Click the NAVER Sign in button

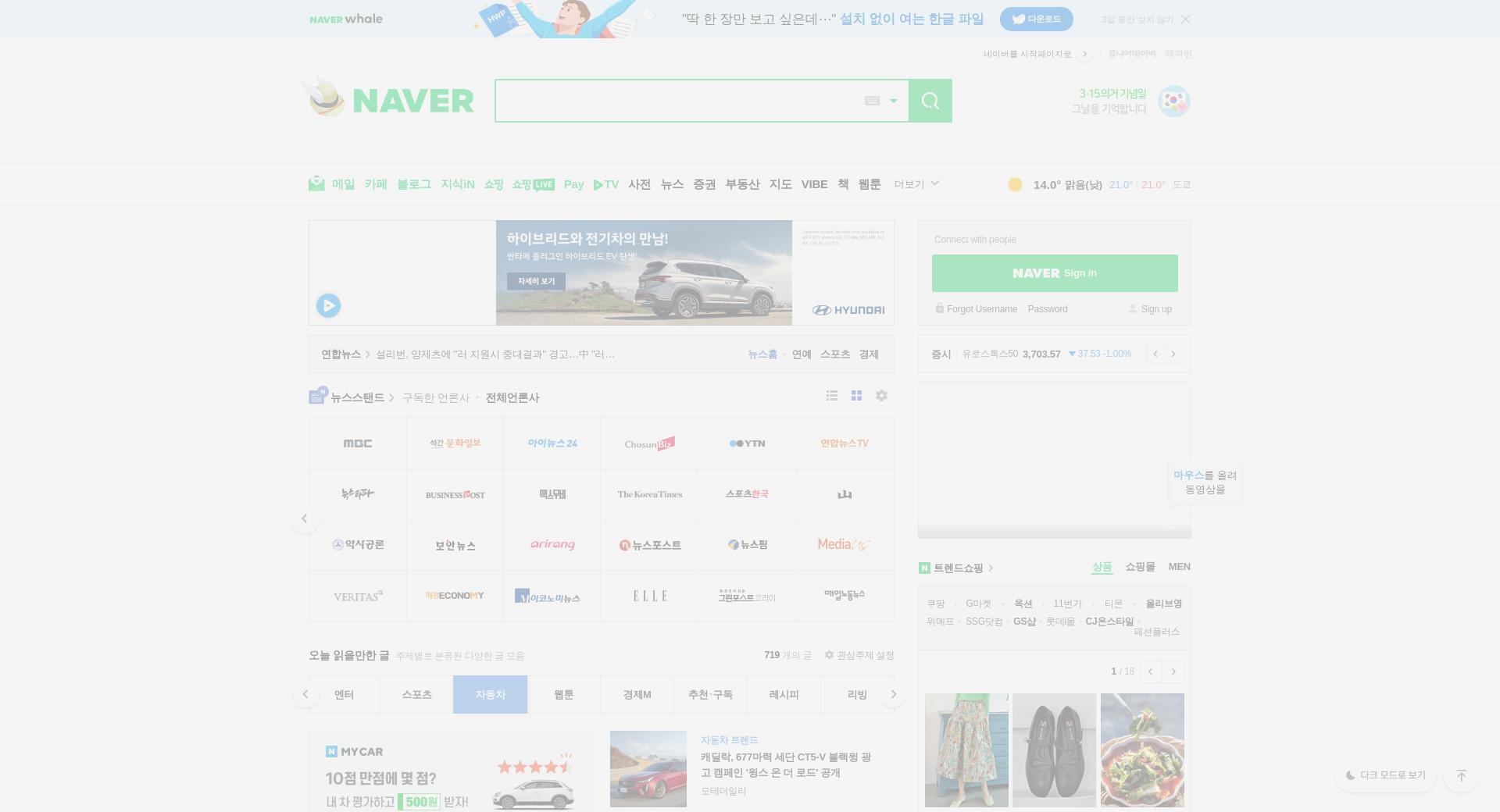tap(1055, 273)
